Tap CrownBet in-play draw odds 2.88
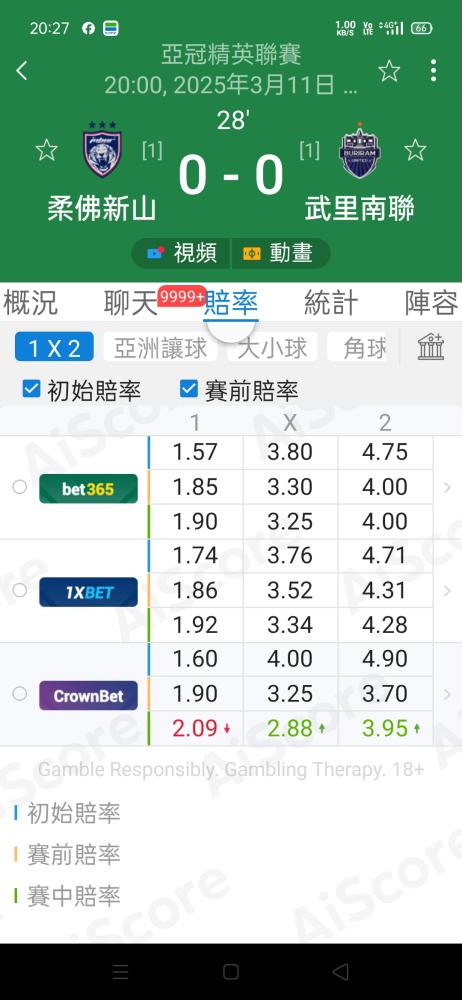 (x=290, y=728)
